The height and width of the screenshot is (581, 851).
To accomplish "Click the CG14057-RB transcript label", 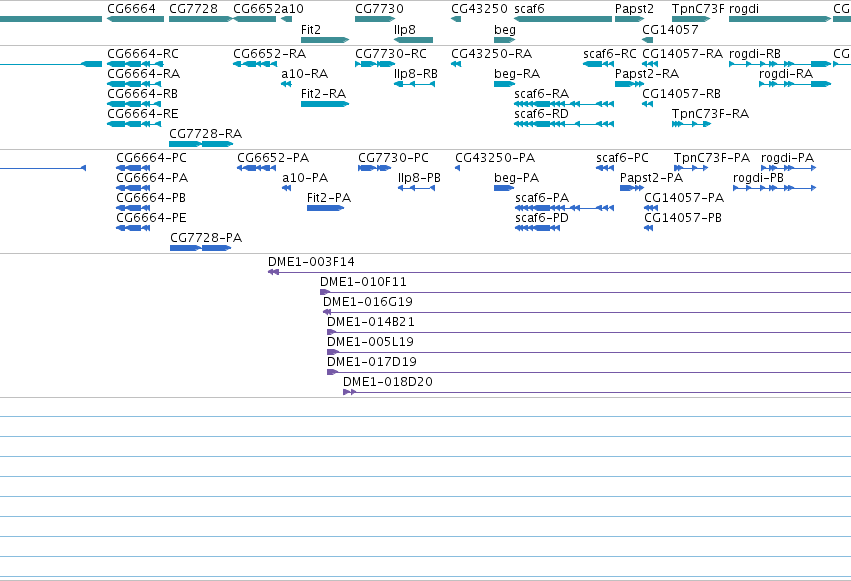I will click(682, 93).
